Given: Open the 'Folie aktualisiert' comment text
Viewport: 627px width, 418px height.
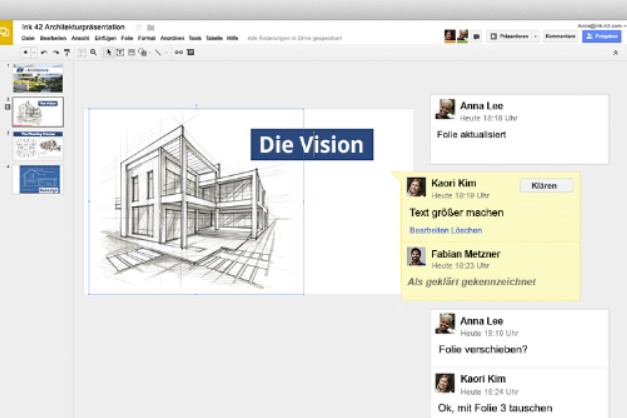Looking at the screenshot, I should click(471, 134).
